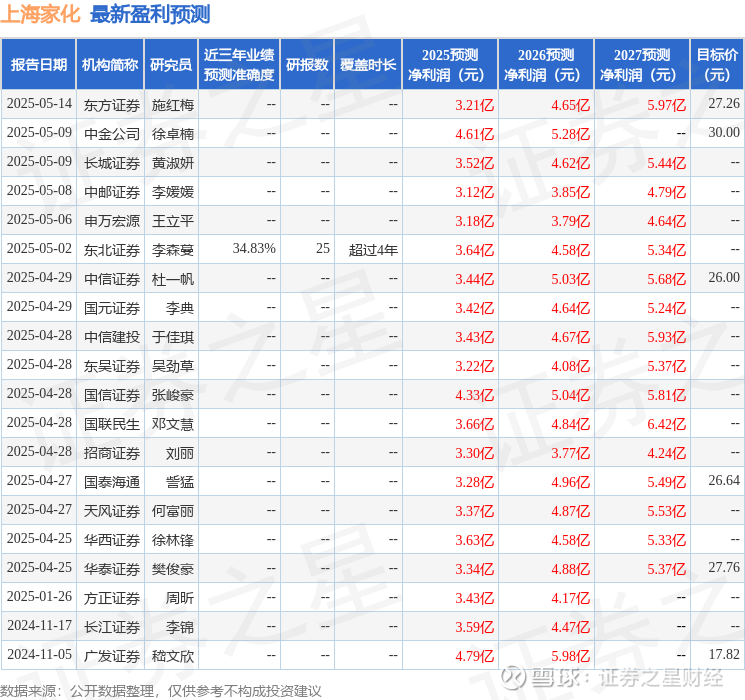The image size is (745, 700).
Task: Click researcher name 吴劲草
Action: point(172,366)
